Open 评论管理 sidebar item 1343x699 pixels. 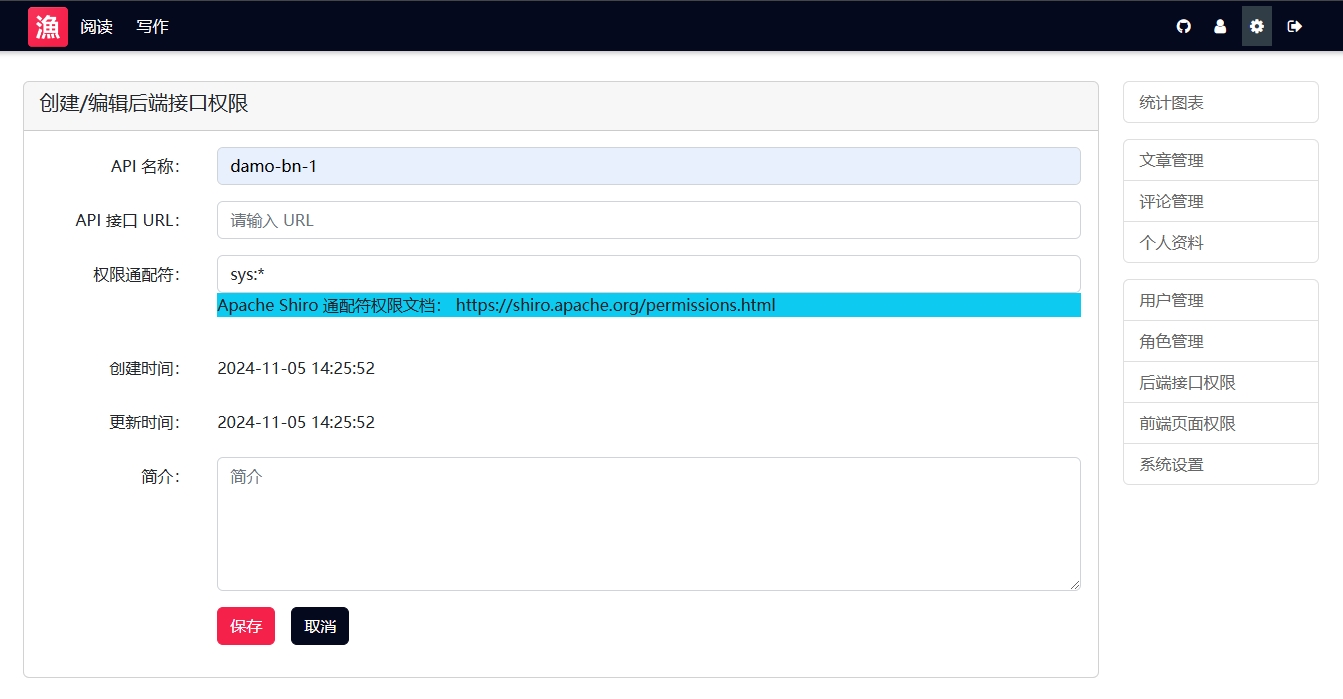(x=1220, y=201)
